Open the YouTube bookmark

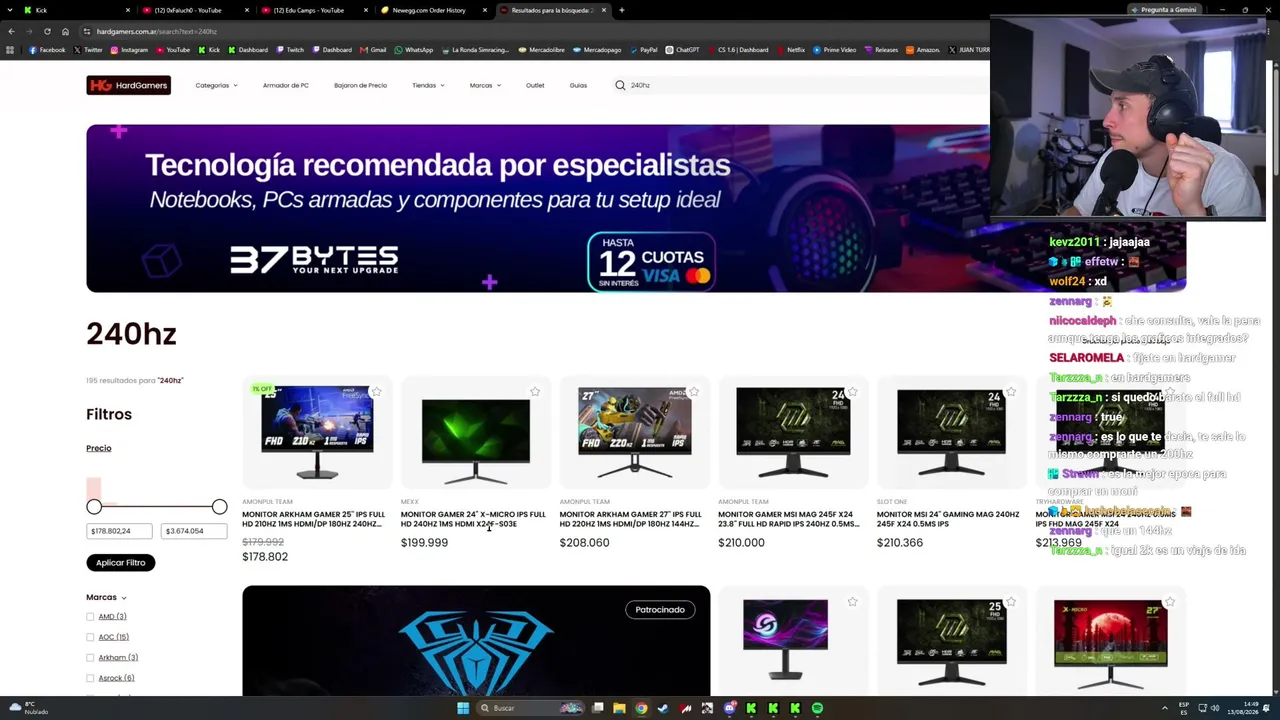172,50
